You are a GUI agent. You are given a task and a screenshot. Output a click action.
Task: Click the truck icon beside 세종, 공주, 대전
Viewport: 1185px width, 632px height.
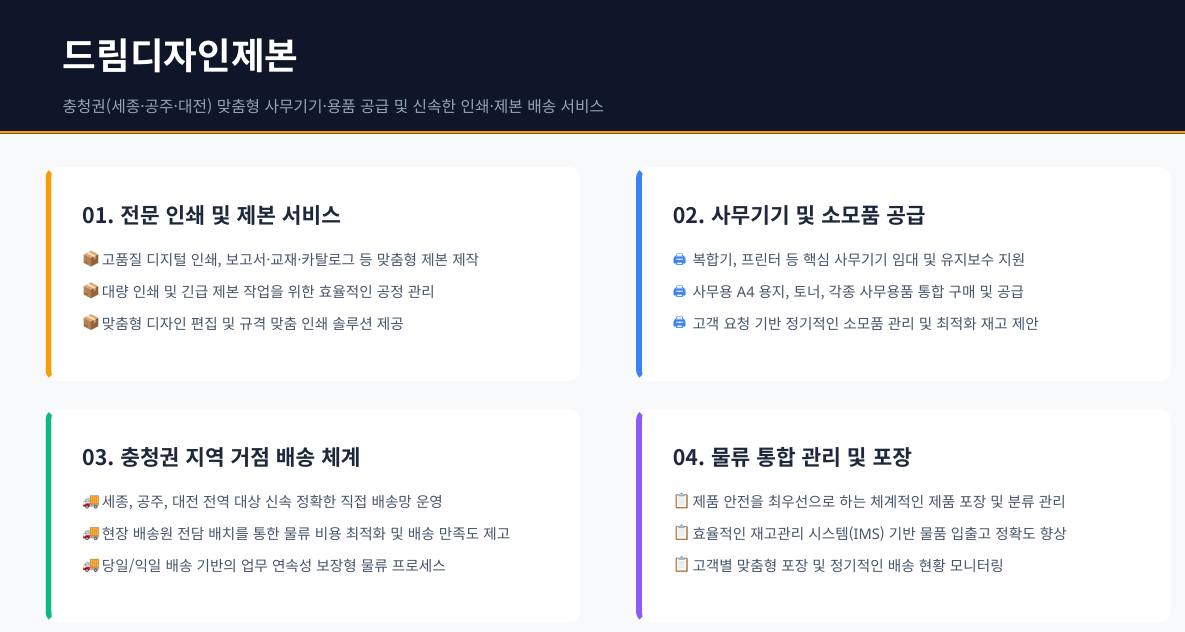coord(91,501)
